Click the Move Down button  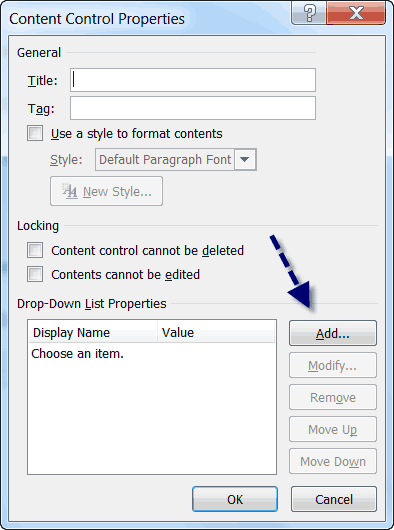pos(333,461)
